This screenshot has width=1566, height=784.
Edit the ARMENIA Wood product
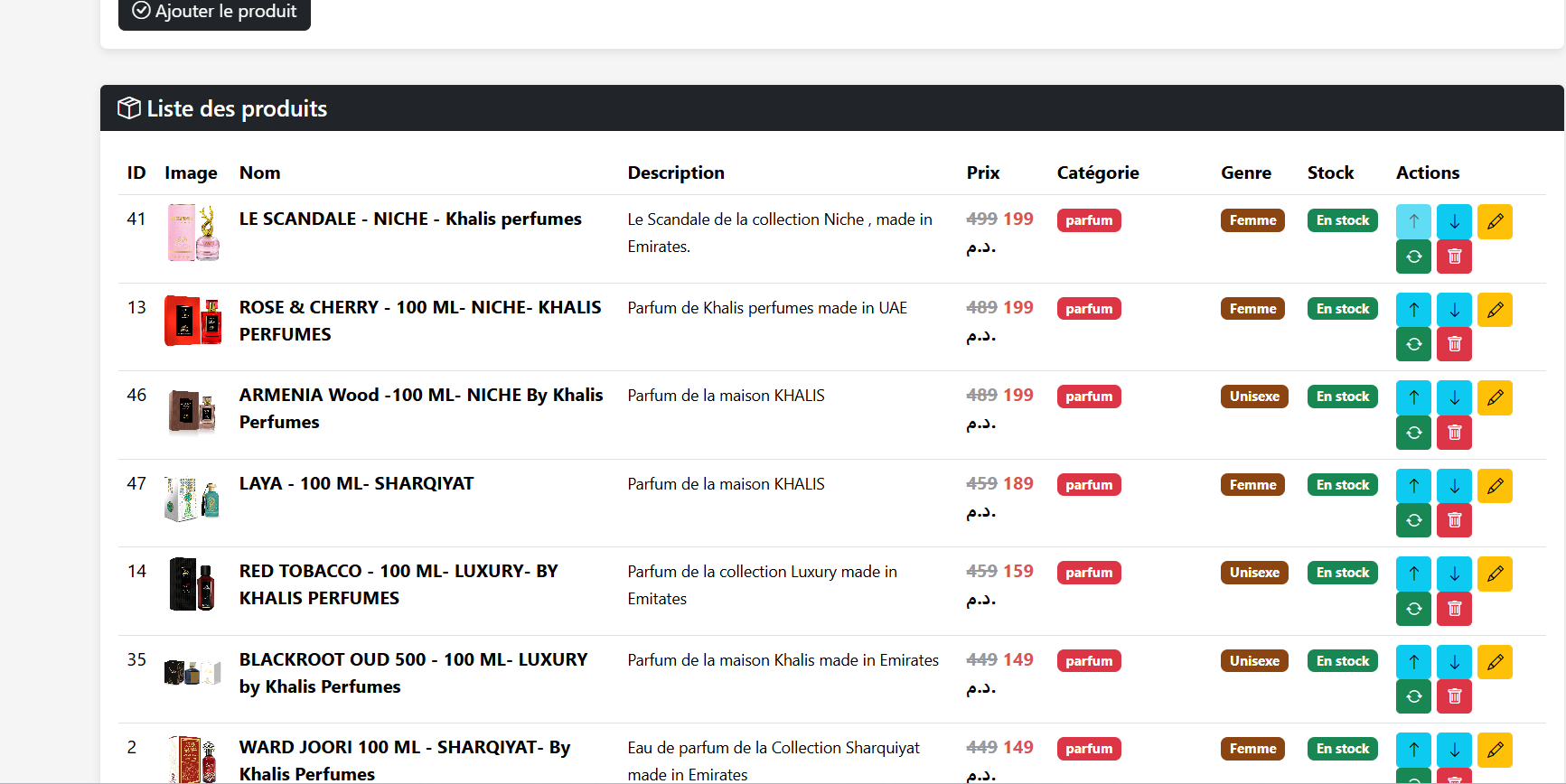(1495, 397)
